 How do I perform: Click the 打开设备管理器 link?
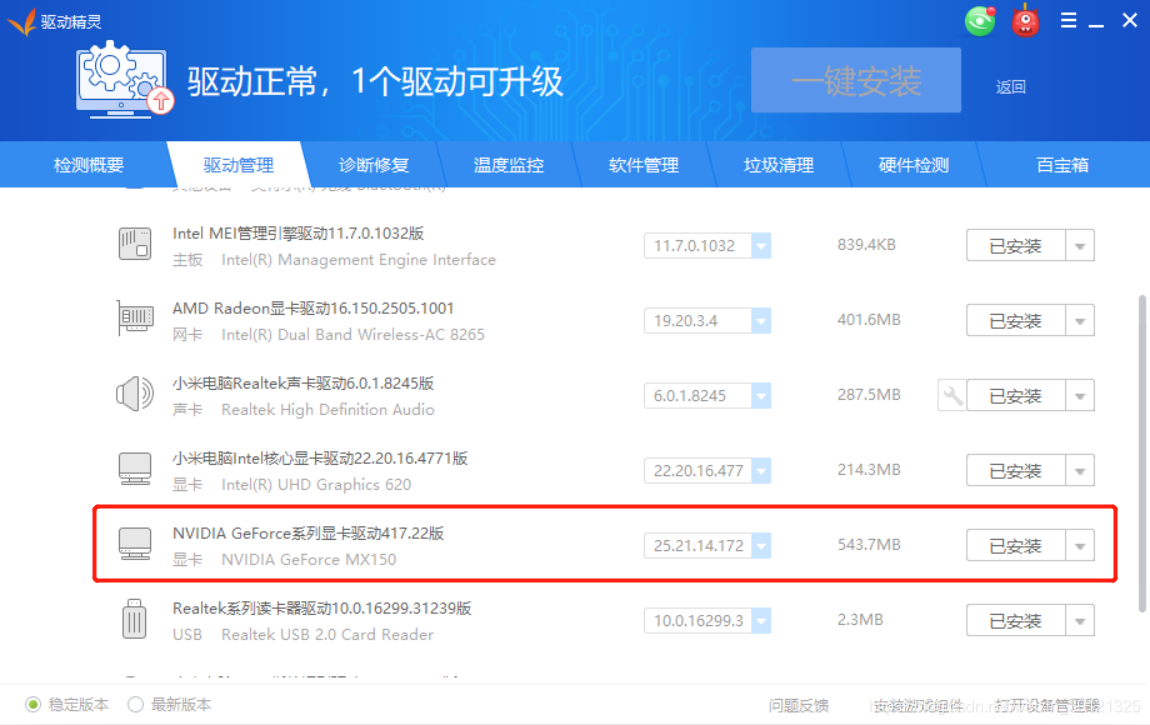coord(1047,705)
